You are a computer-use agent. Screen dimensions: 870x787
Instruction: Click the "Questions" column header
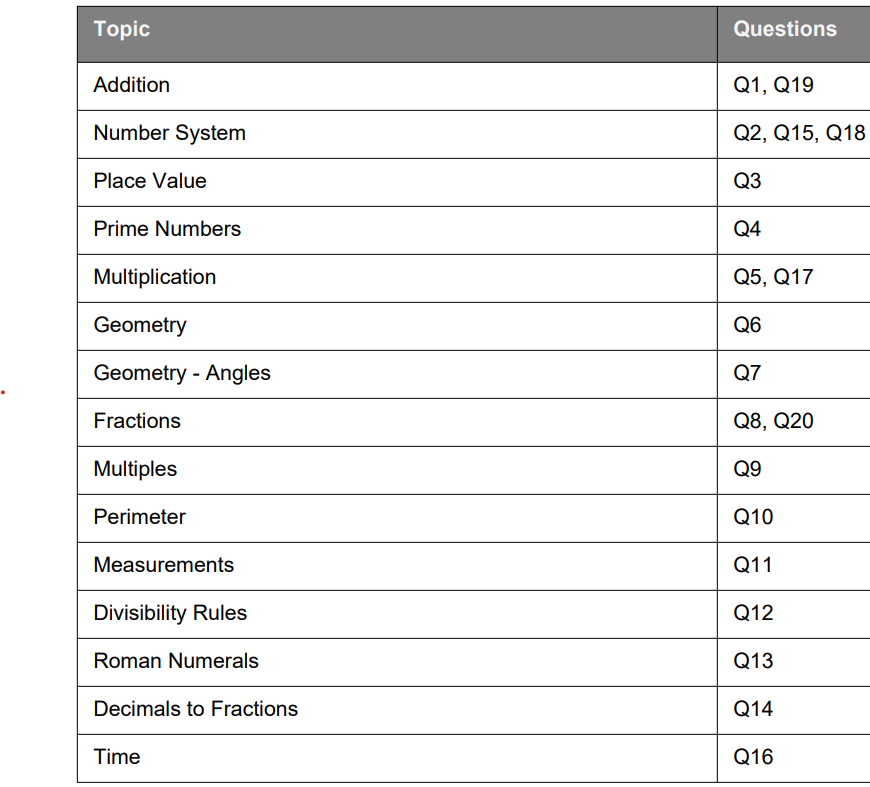point(785,29)
